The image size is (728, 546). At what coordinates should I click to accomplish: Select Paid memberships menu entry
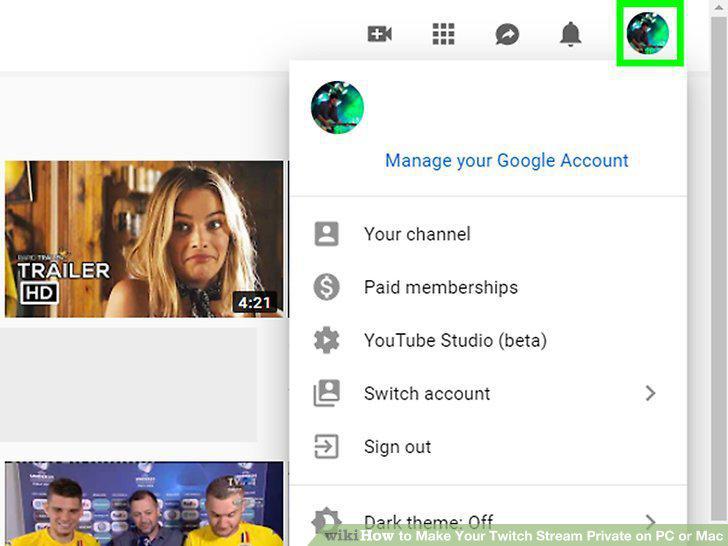coord(488,287)
